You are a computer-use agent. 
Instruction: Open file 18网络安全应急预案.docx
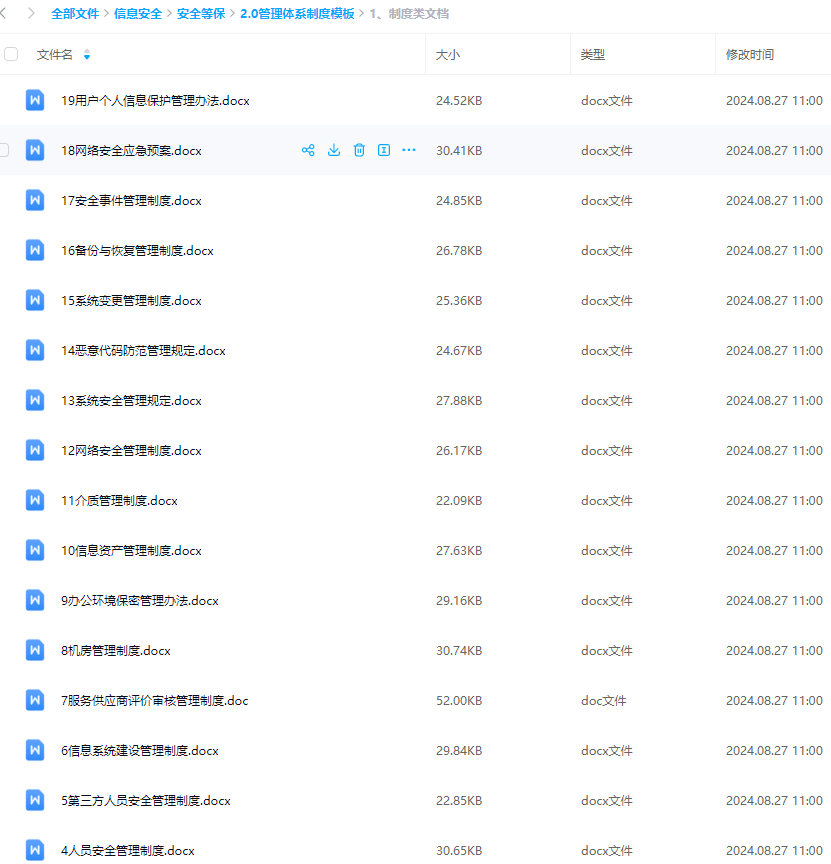pyautogui.click(x=131, y=150)
